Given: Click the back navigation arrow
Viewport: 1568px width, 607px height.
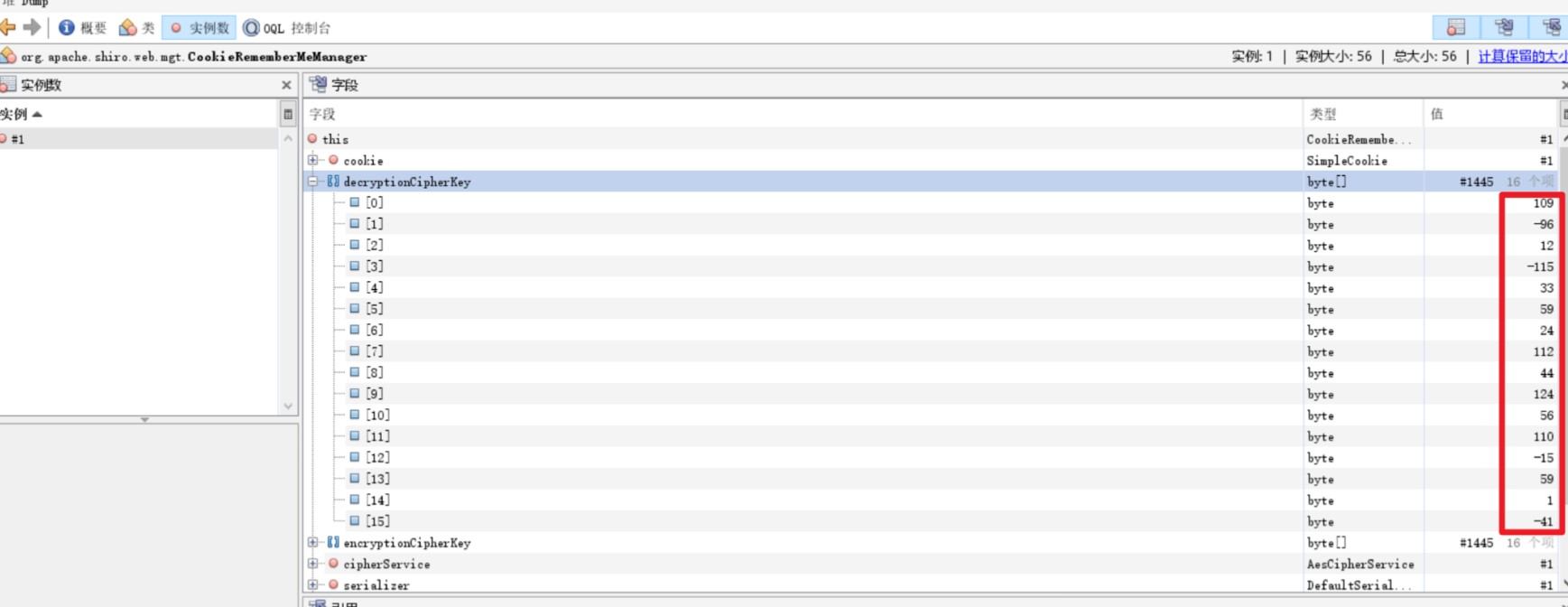Looking at the screenshot, I should [8, 27].
